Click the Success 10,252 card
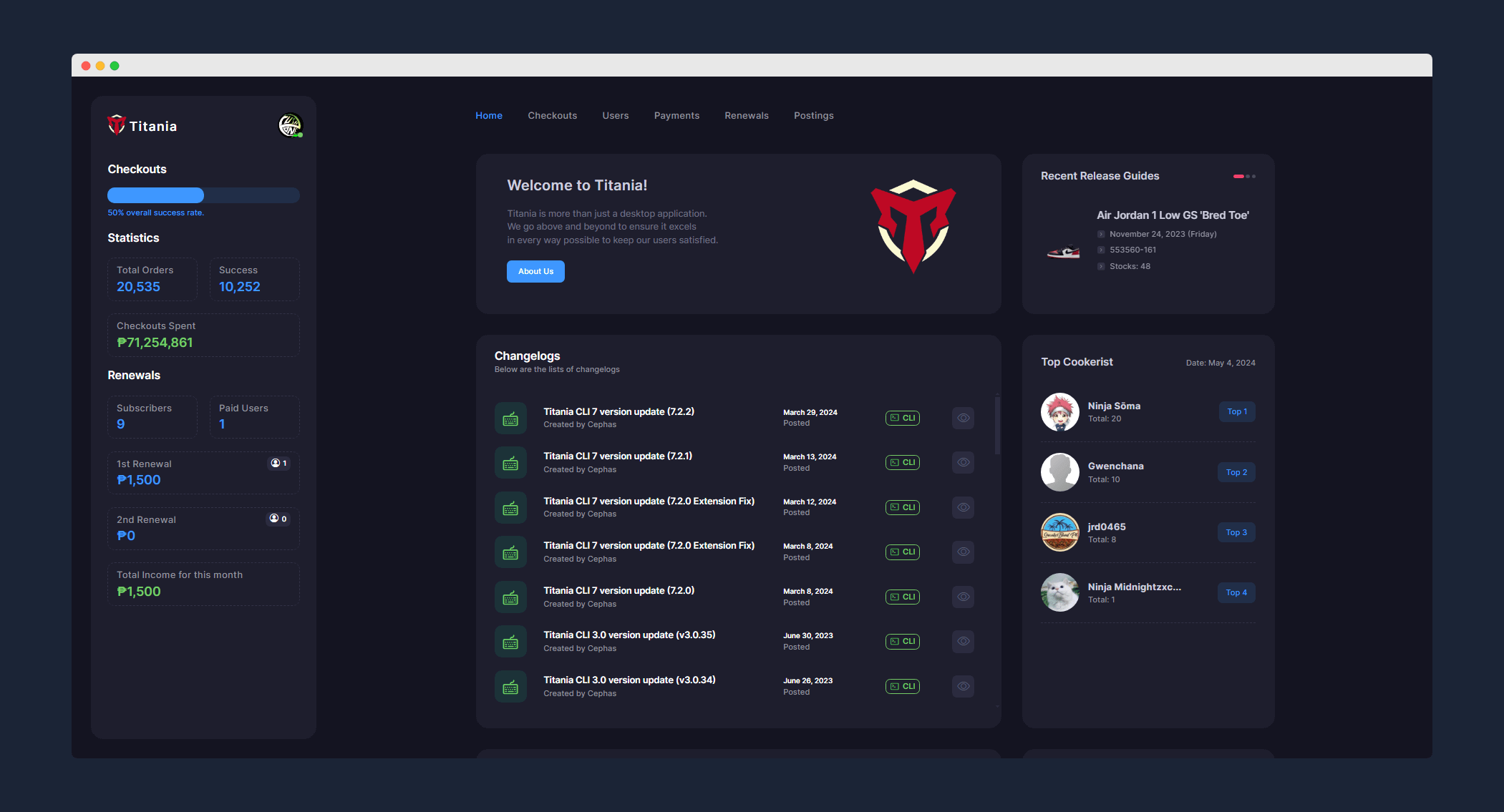 (x=255, y=279)
